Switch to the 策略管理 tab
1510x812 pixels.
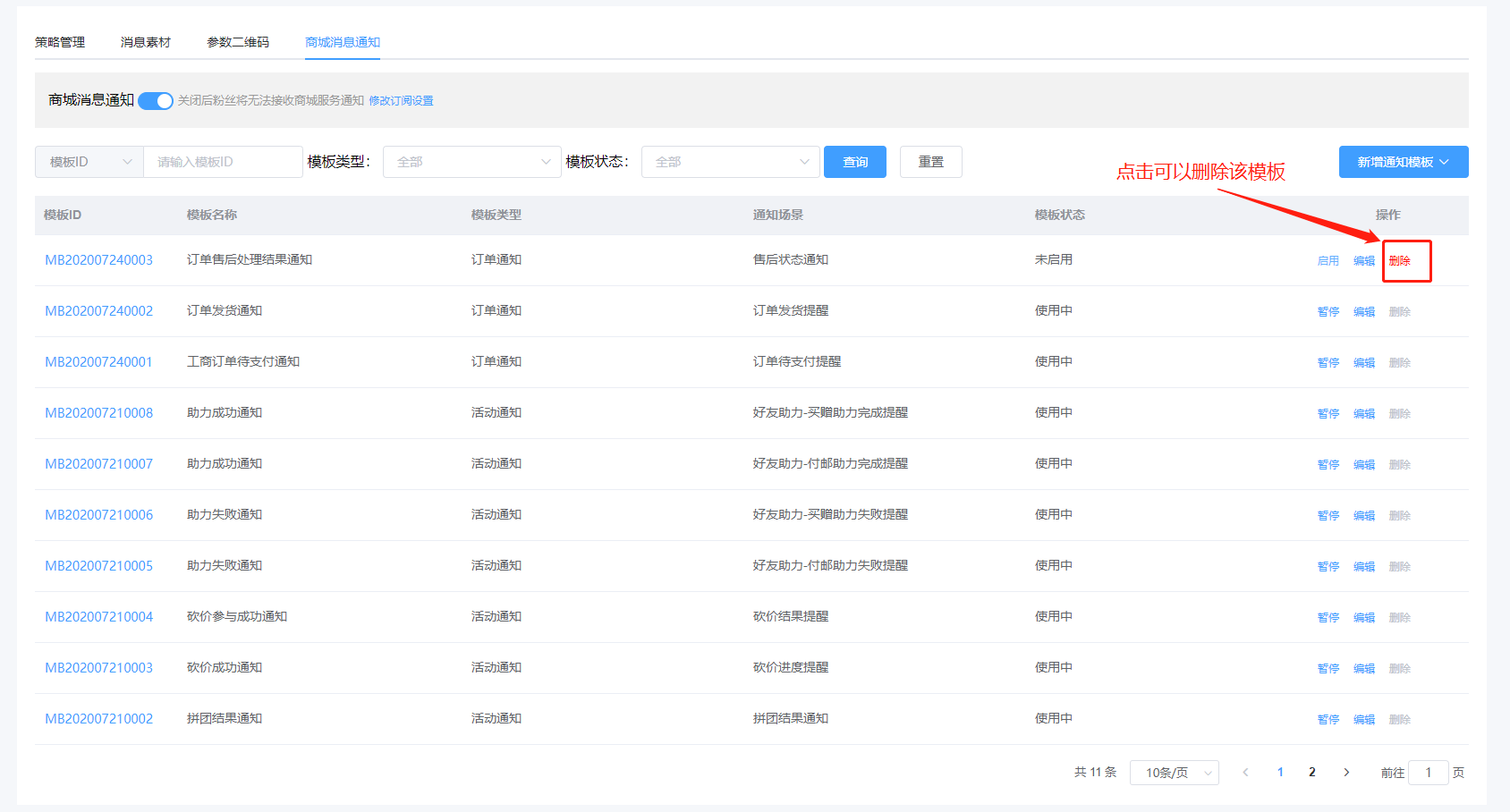(x=60, y=42)
